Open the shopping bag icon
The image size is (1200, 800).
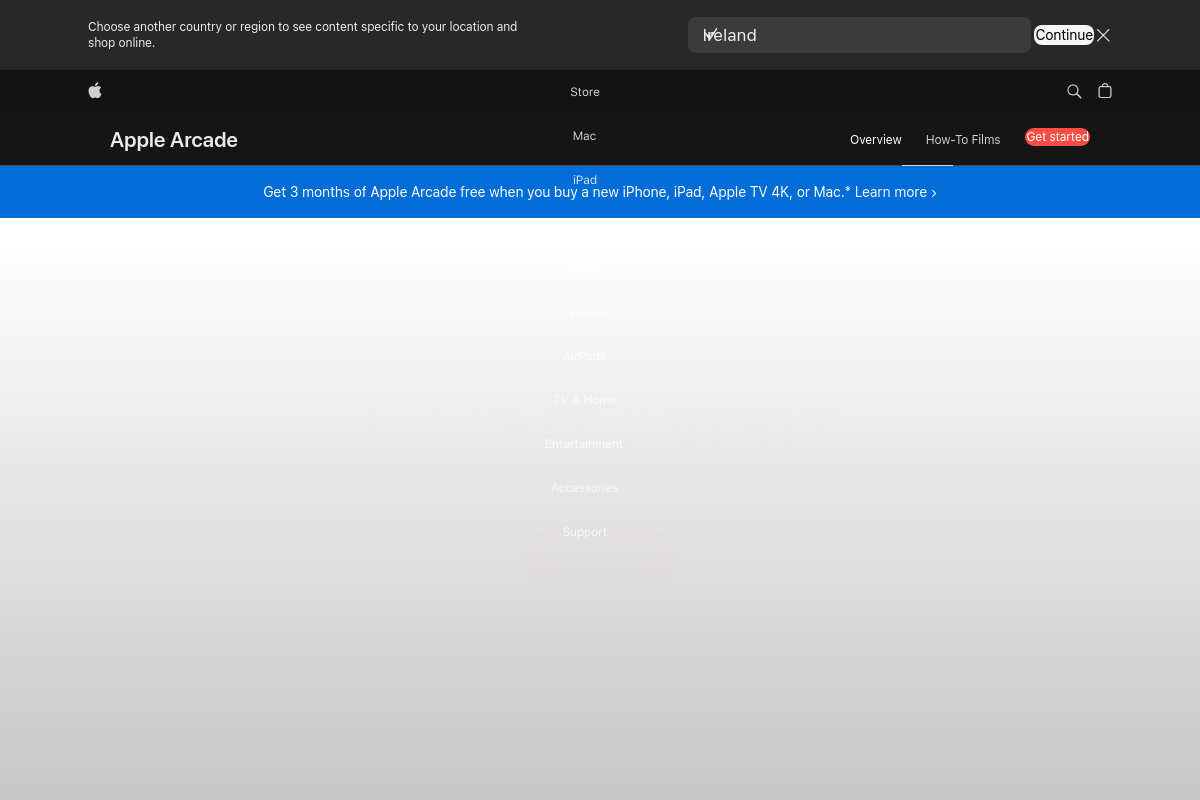pos(1105,91)
